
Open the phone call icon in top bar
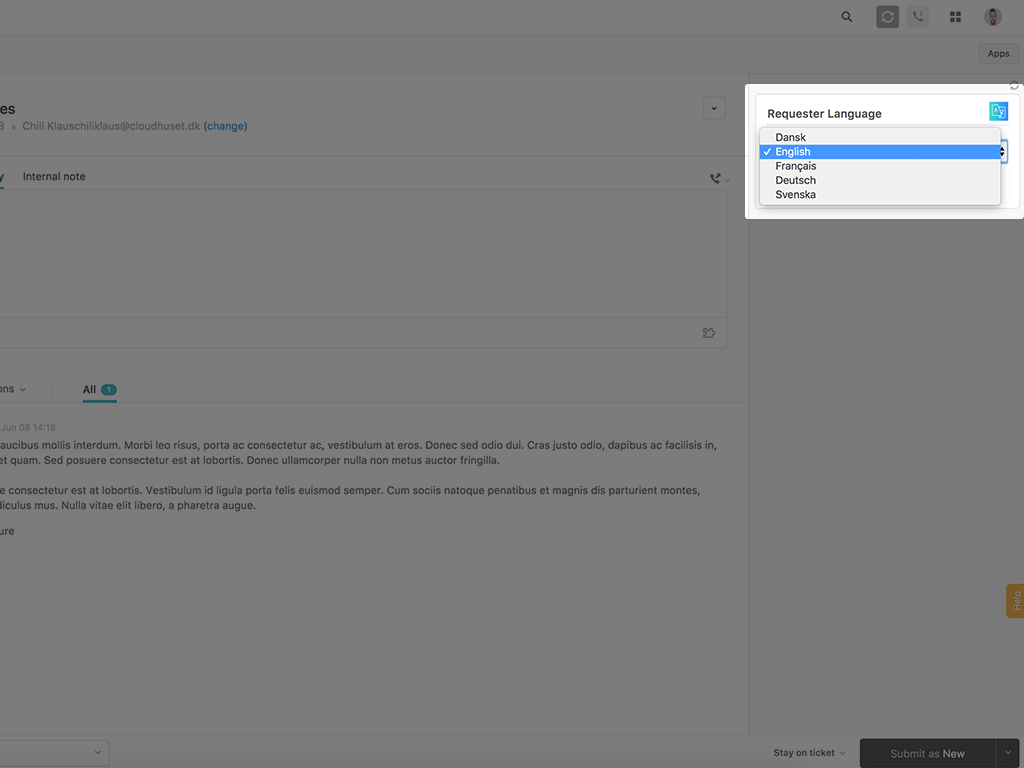pos(918,17)
